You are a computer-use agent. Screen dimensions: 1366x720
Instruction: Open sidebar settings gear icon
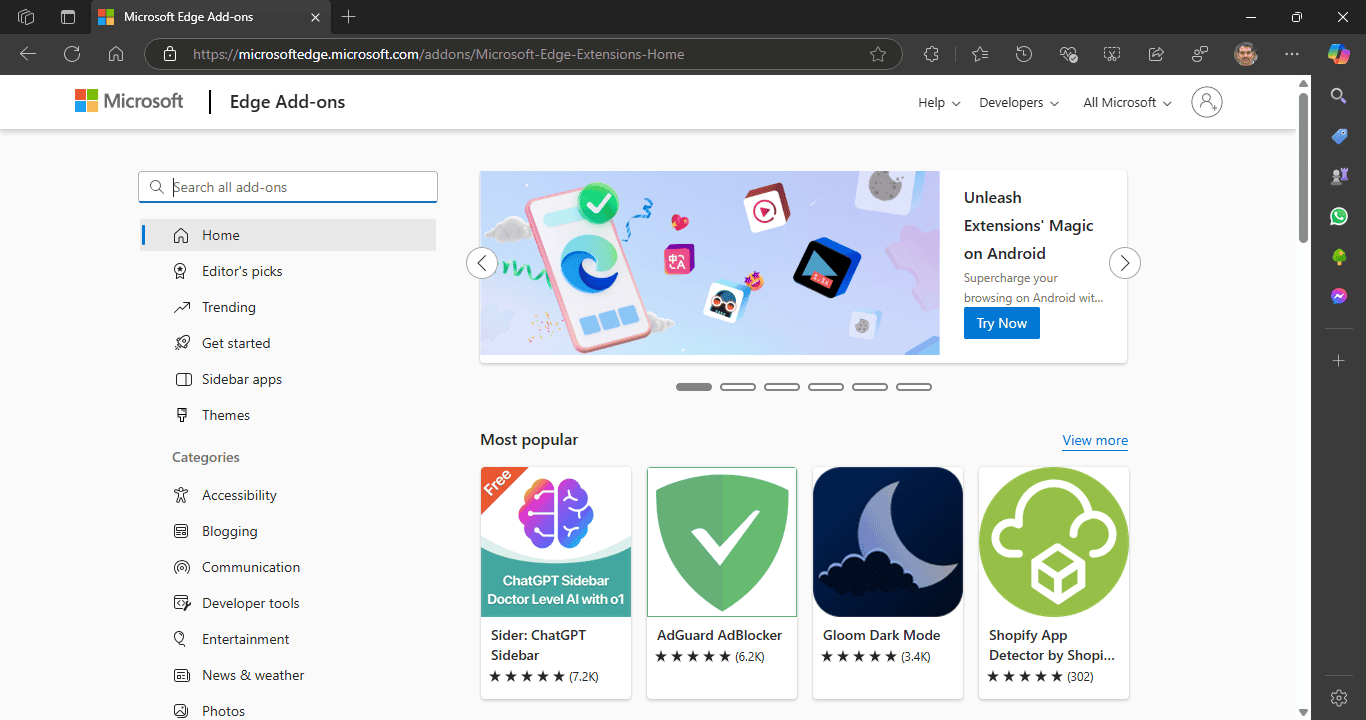pos(1339,697)
